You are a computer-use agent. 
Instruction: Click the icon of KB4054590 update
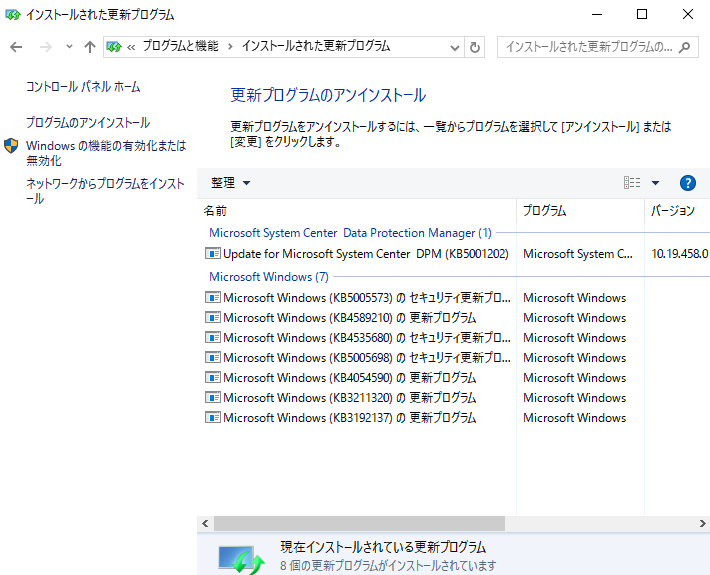click(x=212, y=377)
